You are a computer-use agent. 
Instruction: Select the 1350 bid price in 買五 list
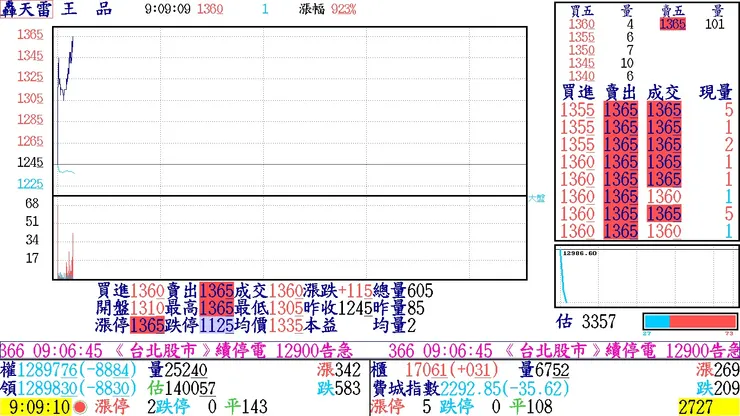pyautogui.click(x=581, y=50)
